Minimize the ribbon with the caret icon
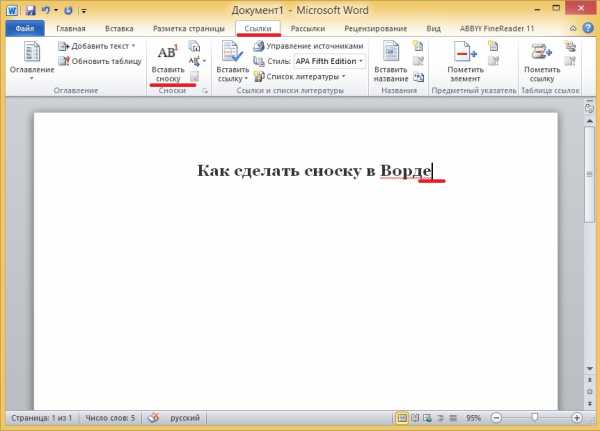 [x=573, y=28]
